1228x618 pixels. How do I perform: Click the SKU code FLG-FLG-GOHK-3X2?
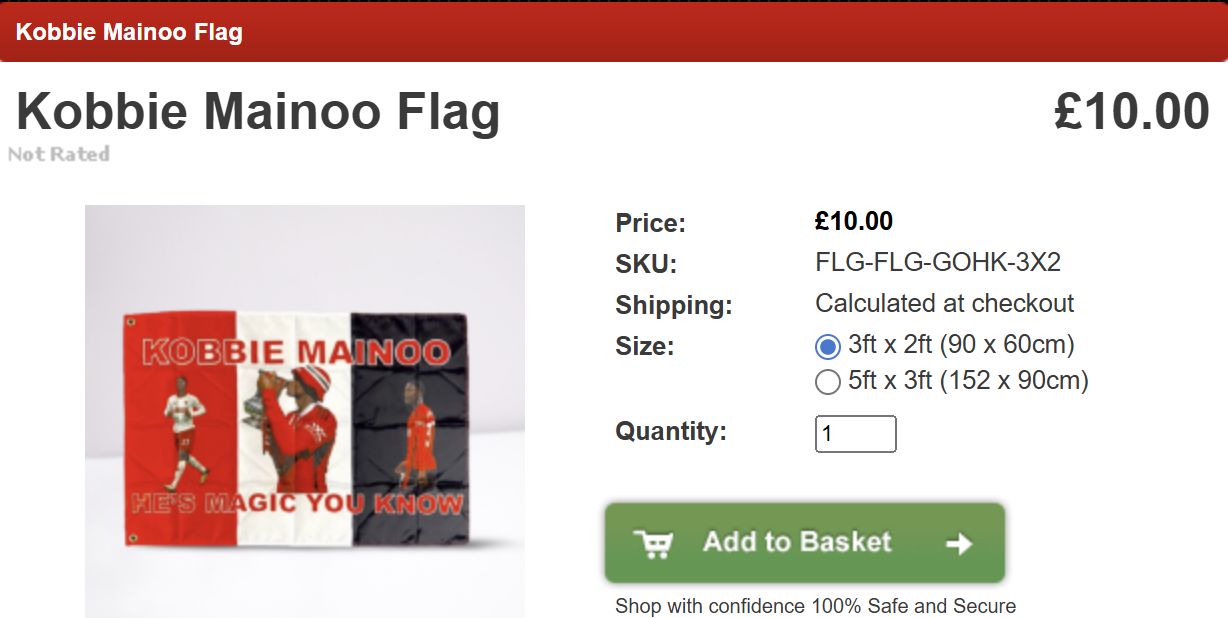click(x=938, y=262)
